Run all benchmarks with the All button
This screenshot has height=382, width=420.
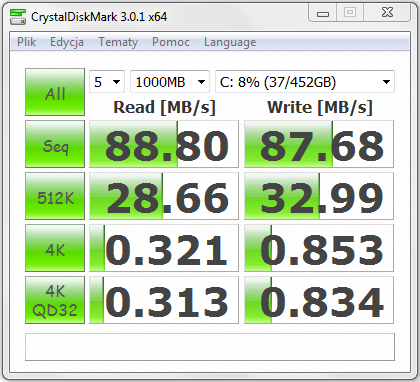point(55,92)
